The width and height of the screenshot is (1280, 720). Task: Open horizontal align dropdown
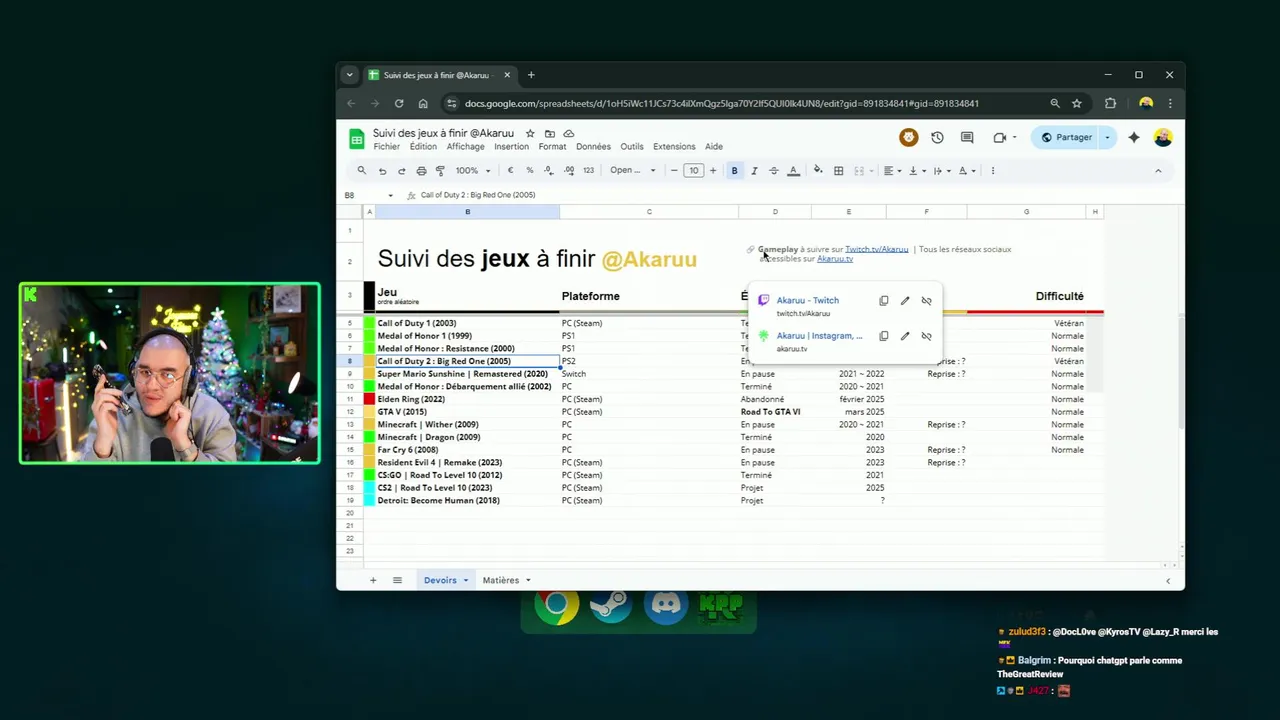coord(891,171)
